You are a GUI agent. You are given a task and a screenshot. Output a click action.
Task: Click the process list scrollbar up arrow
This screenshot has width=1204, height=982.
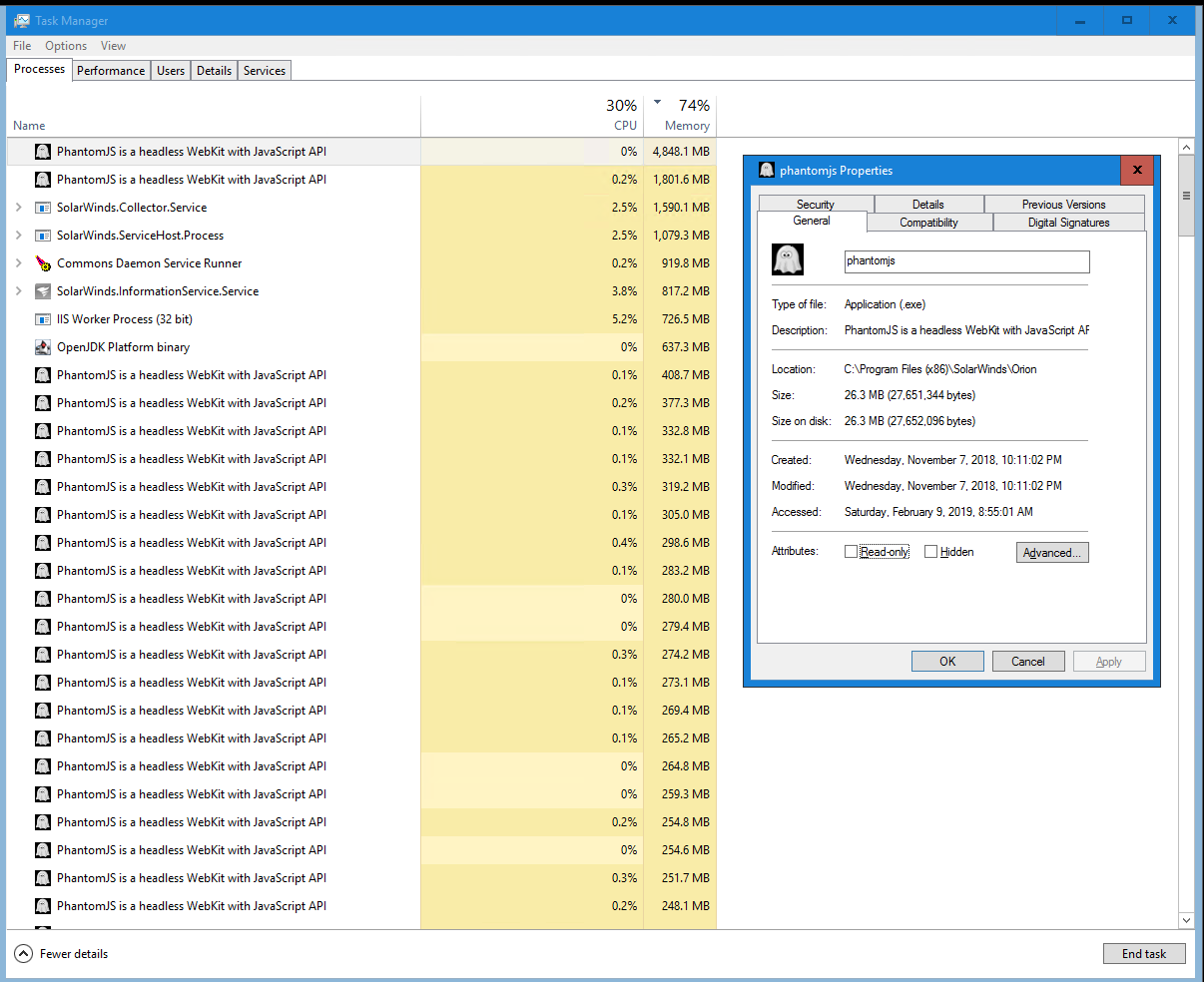coord(1186,148)
